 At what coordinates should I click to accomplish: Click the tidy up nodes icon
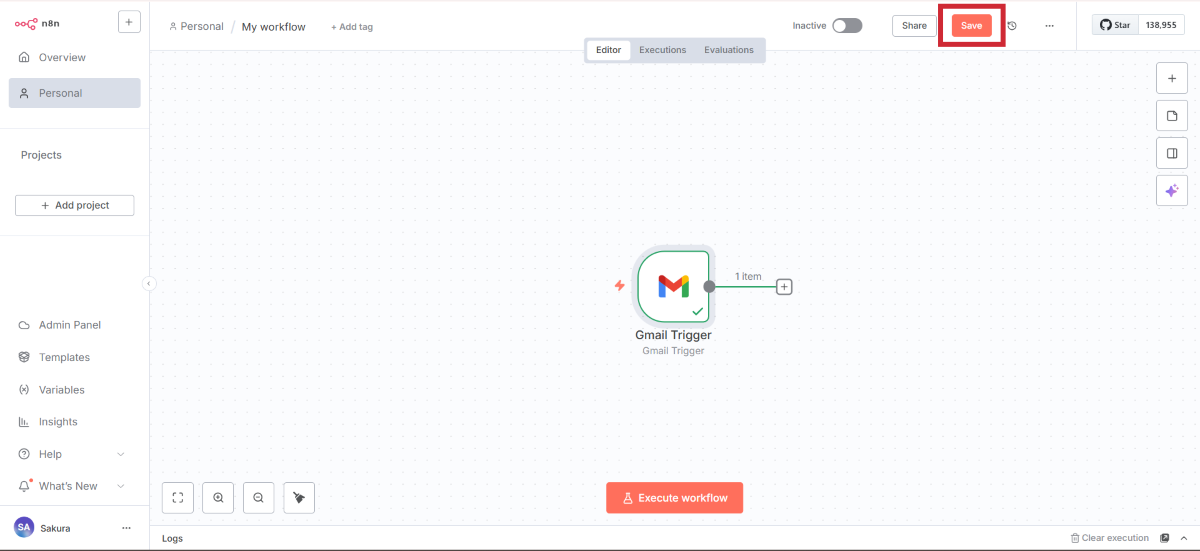point(299,497)
